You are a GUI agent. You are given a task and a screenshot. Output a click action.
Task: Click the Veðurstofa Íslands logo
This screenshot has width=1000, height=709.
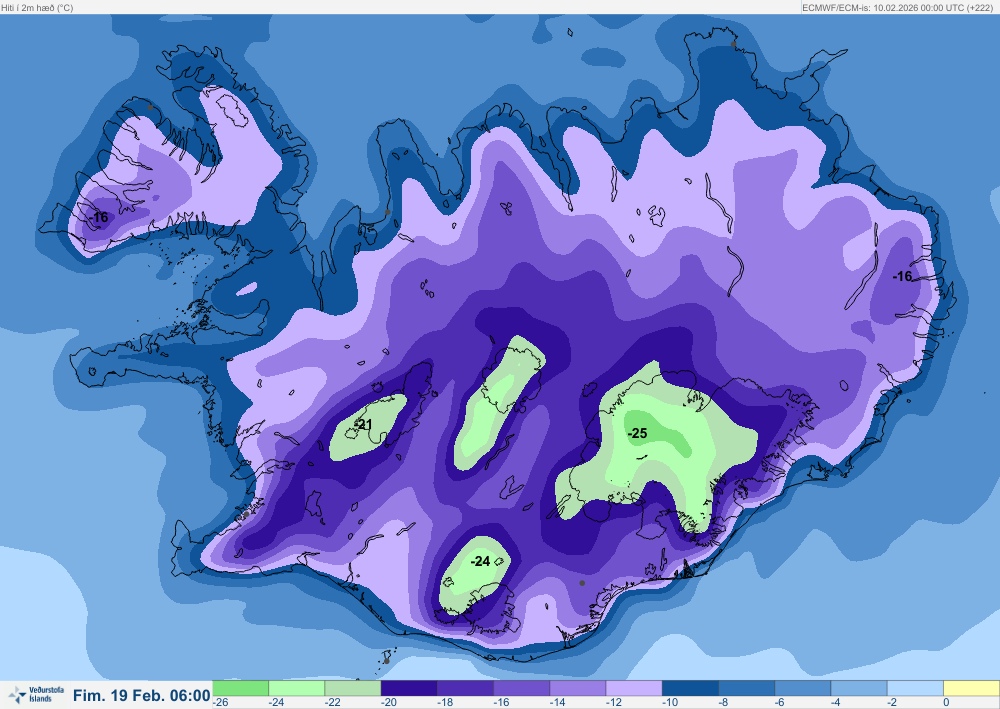[36, 694]
